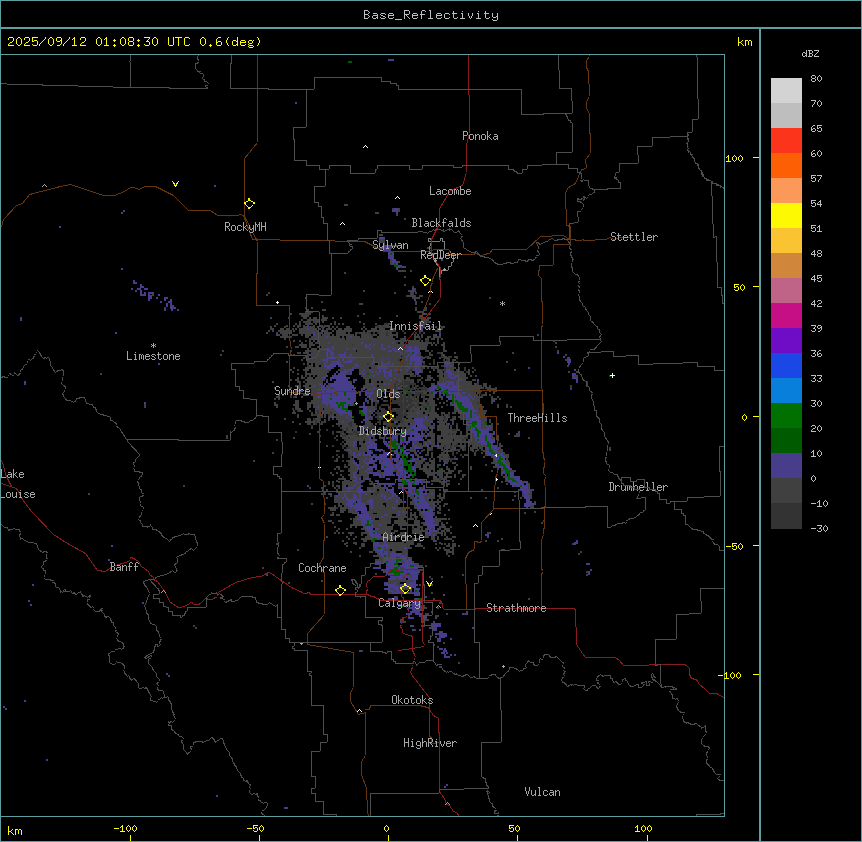
Task: Click the Strathmore town label
Action: pos(516,608)
